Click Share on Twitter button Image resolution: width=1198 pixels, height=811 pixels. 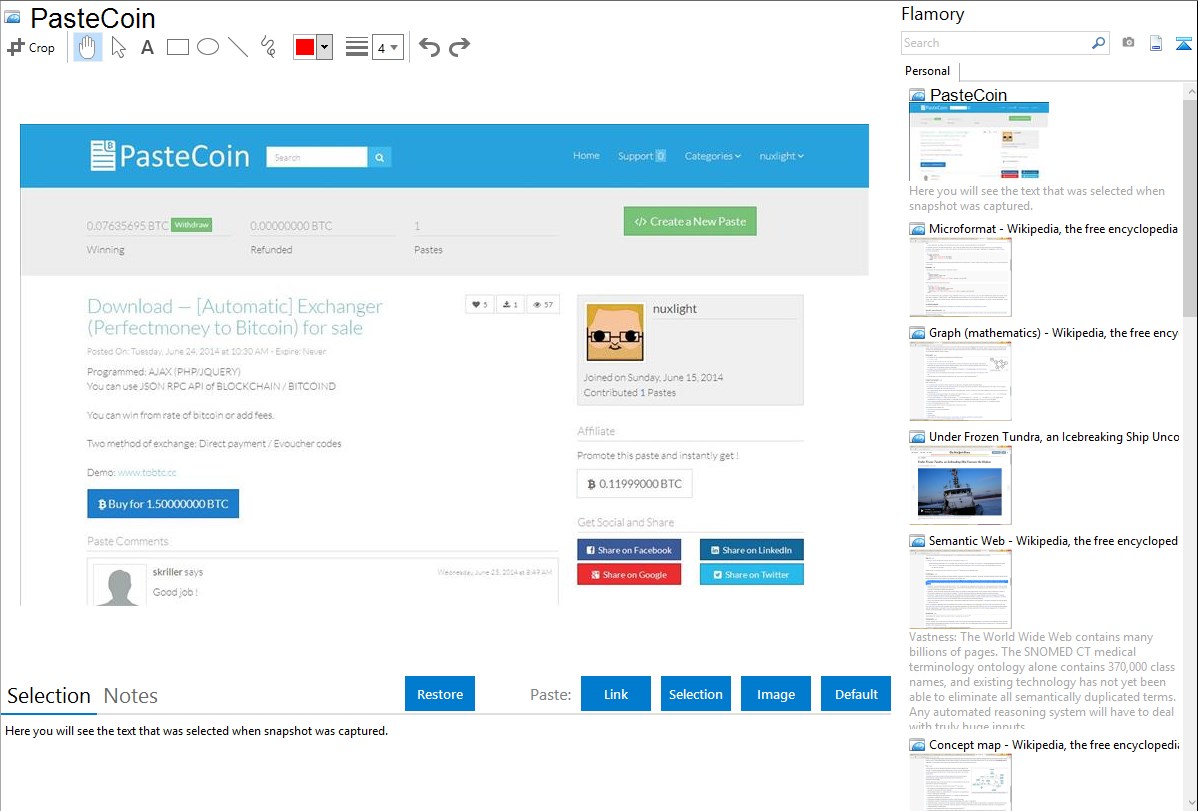[752, 574]
